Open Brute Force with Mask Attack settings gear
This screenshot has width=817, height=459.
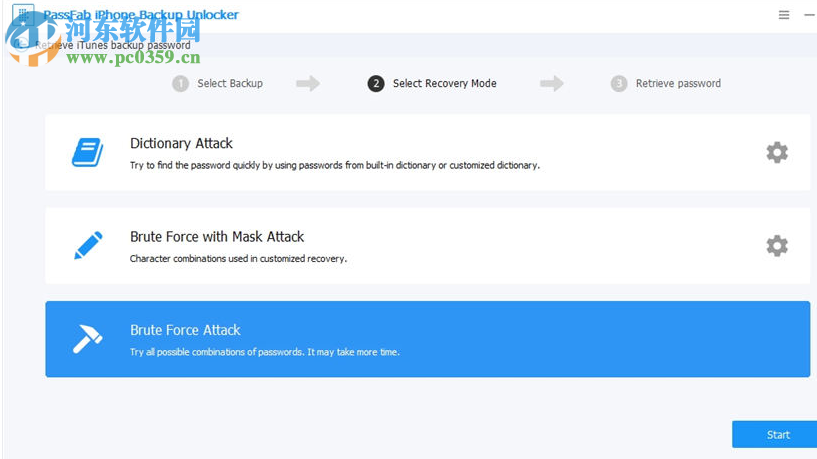pyautogui.click(x=776, y=245)
